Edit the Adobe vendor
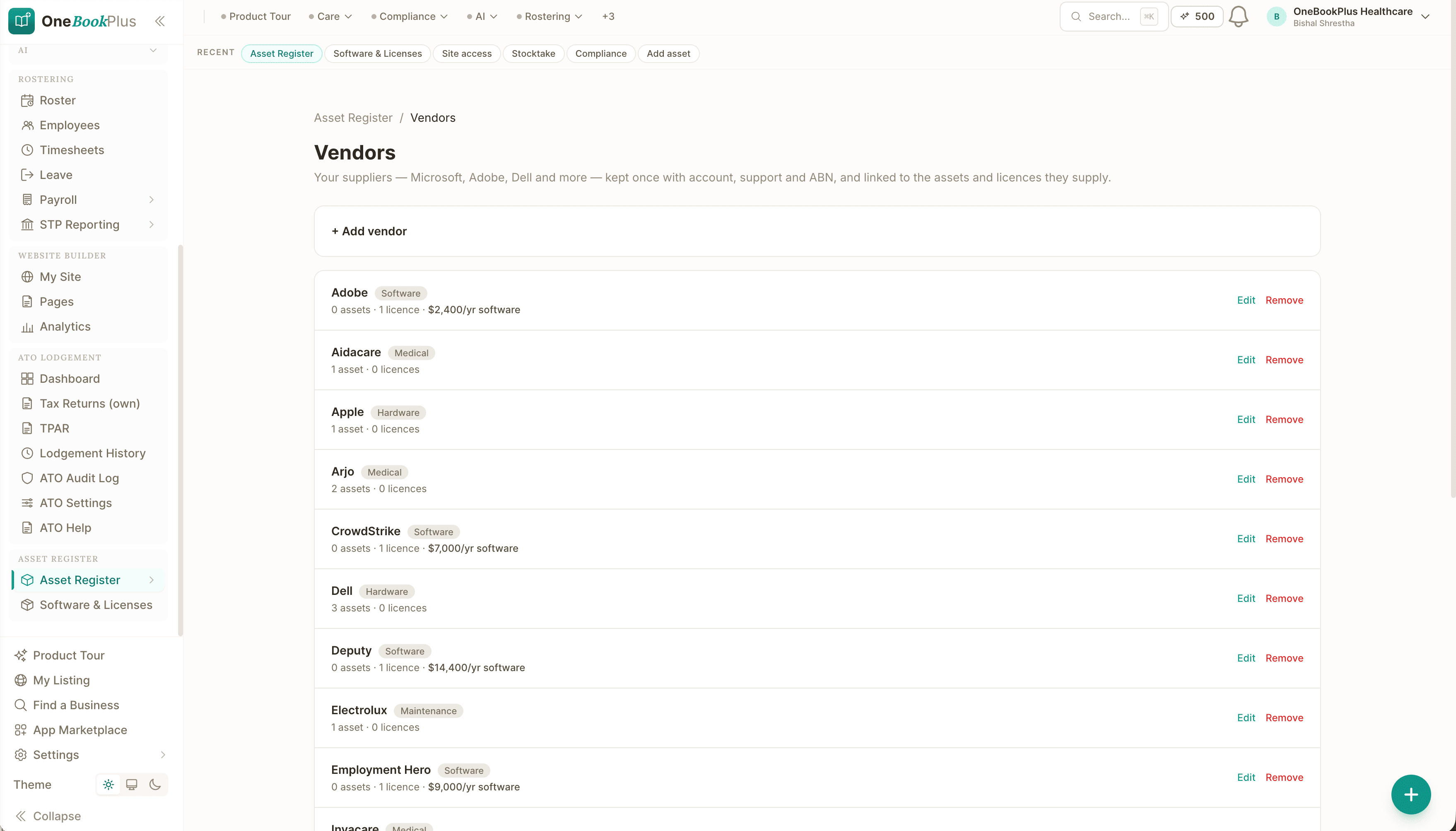This screenshot has height=831, width=1456. pos(1246,300)
